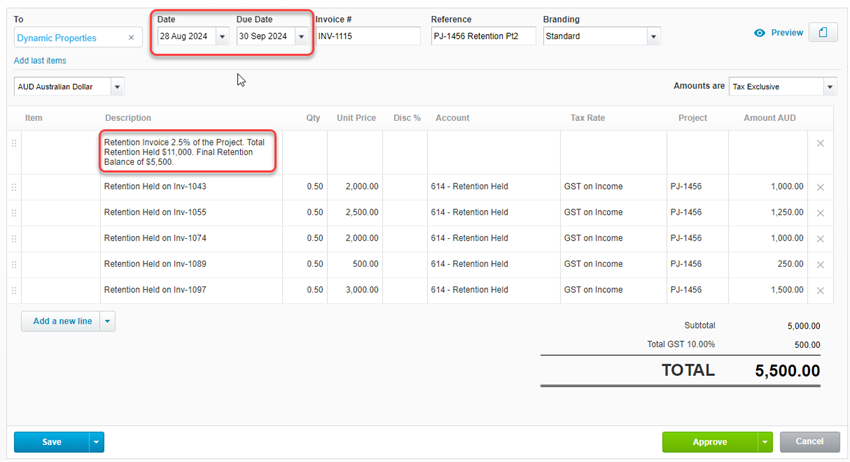The image size is (850, 462).
Task: Open the Due Date picker dropdown arrow
Action: click(x=301, y=36)
